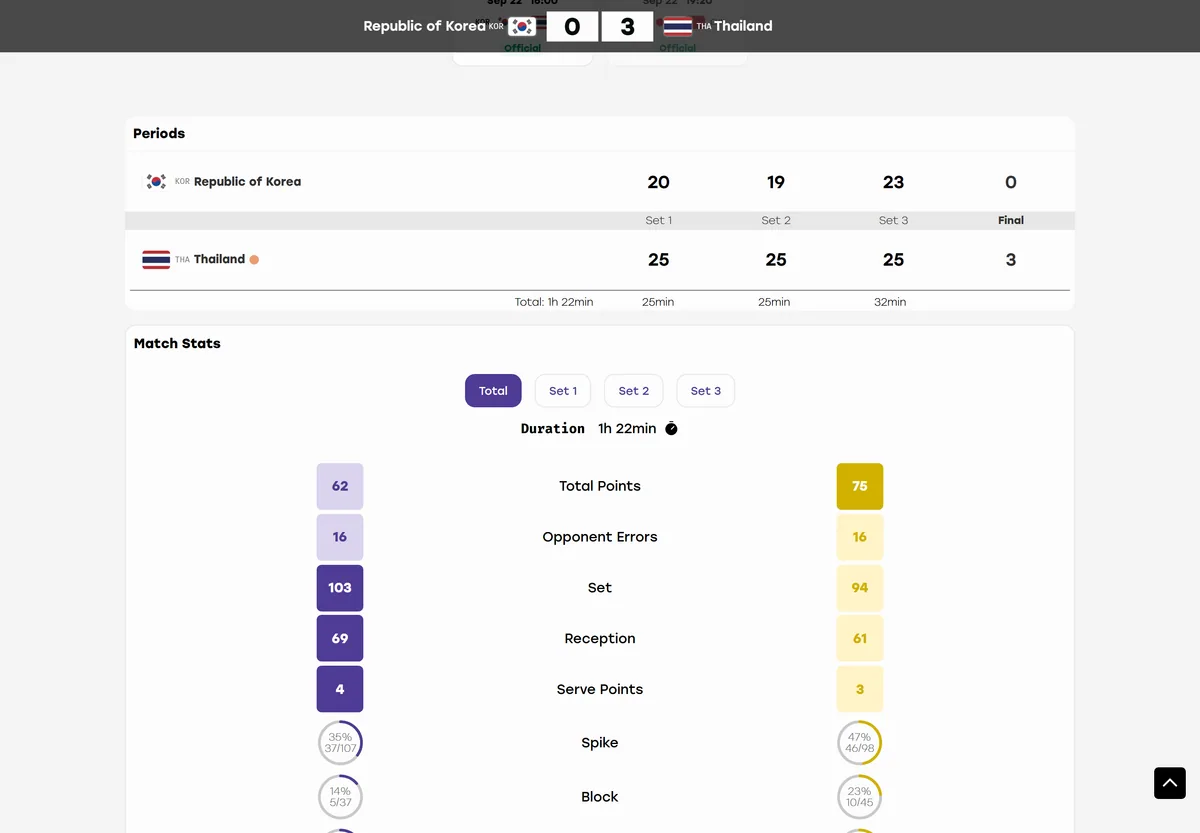Click Korea's Set 3 score of 23

(894, 182)
